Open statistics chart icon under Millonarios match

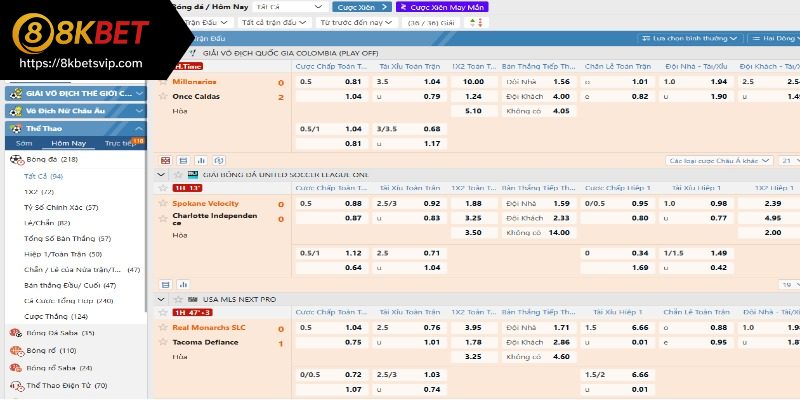(x=201, y=160)
